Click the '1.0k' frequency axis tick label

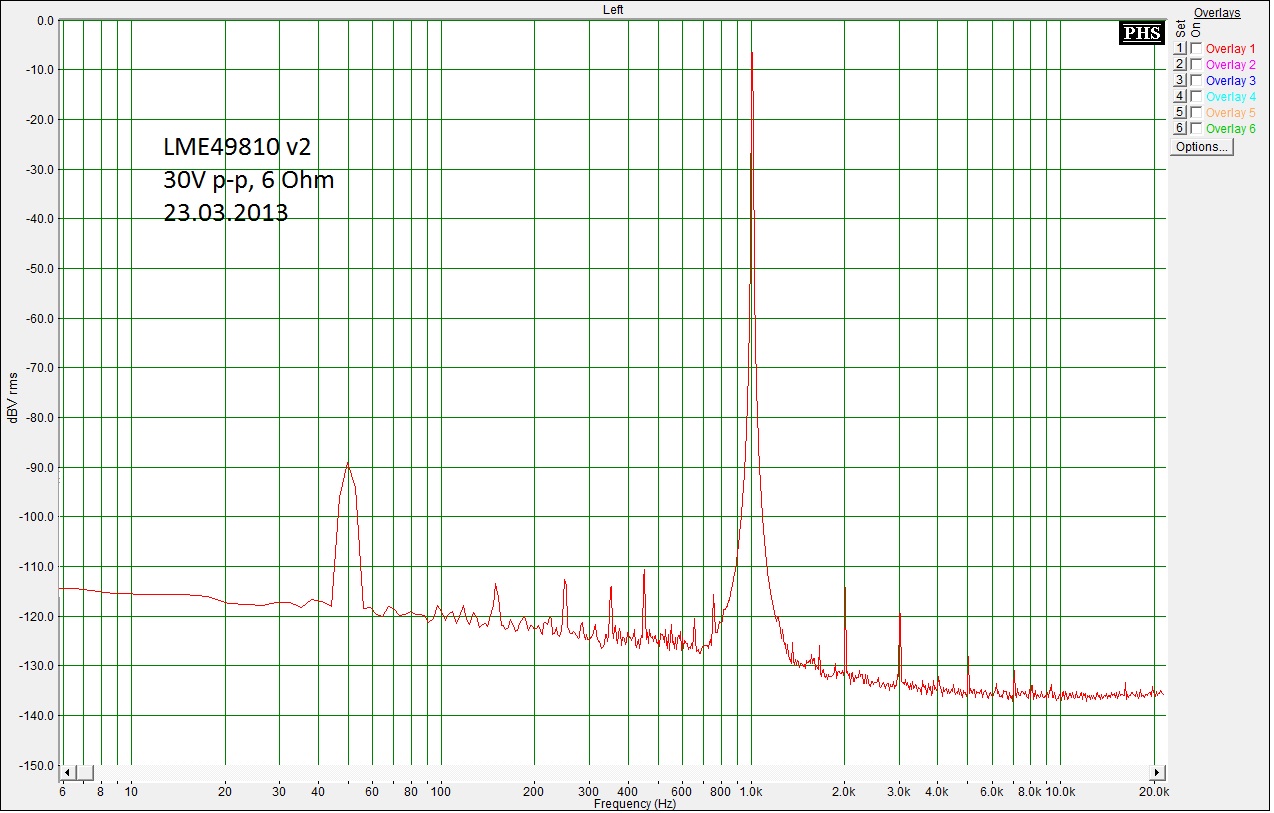pyautogui.click(x=751, y=791)
